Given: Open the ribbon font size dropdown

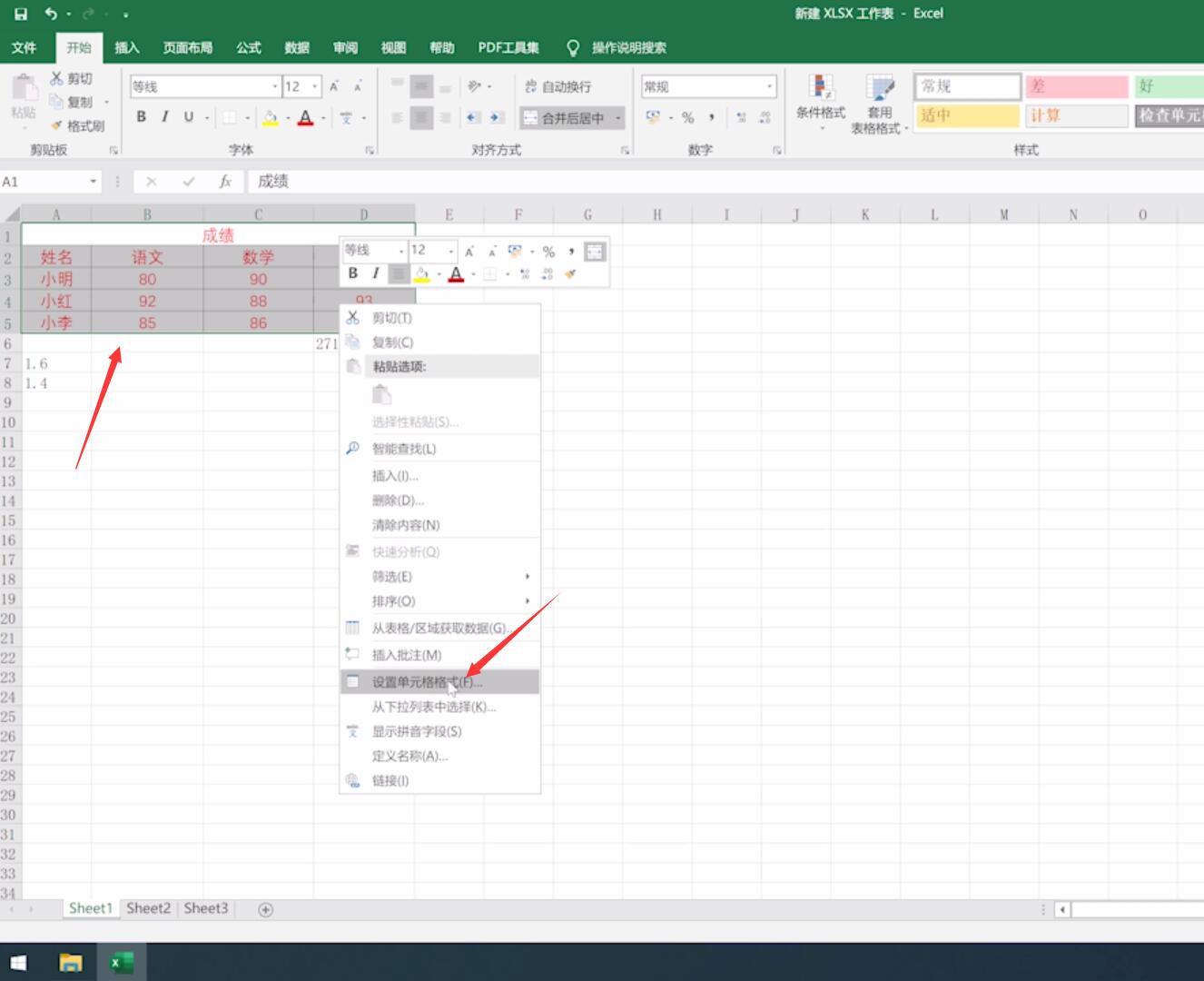Looking at the screenshot, I should point(315,86).
